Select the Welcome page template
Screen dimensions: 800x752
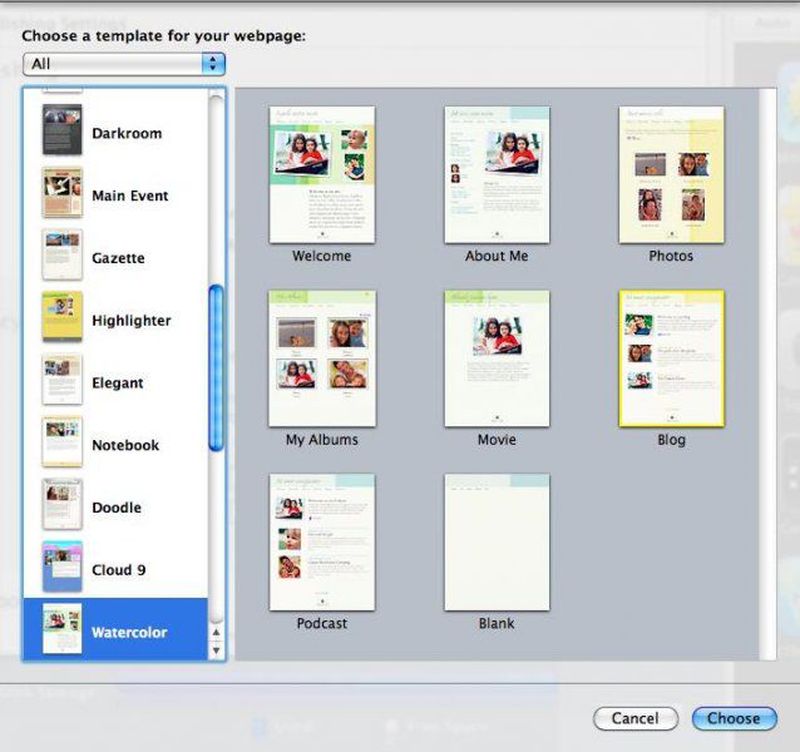322,175
